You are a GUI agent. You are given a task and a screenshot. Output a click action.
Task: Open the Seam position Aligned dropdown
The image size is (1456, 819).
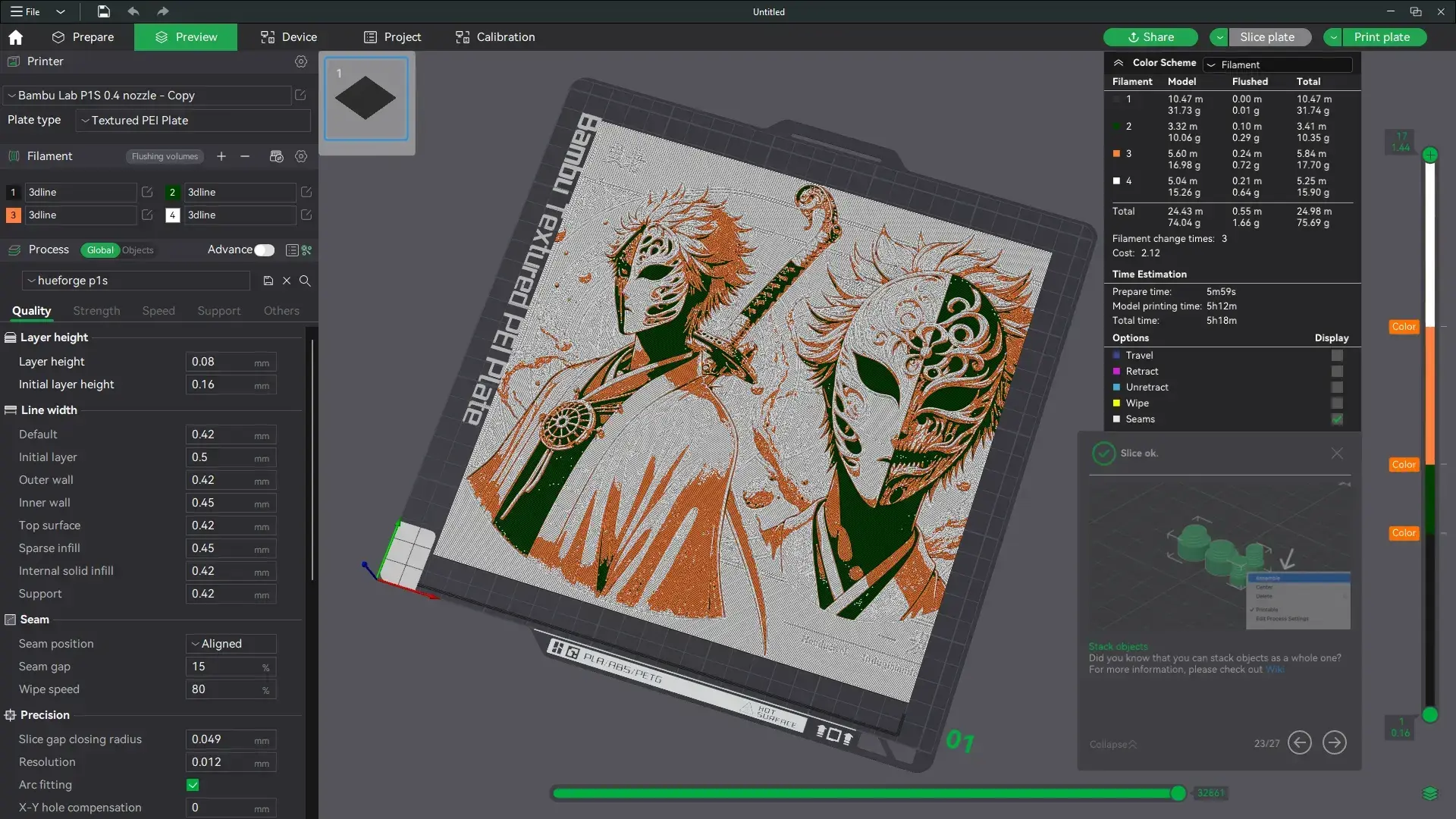point(230,644)
